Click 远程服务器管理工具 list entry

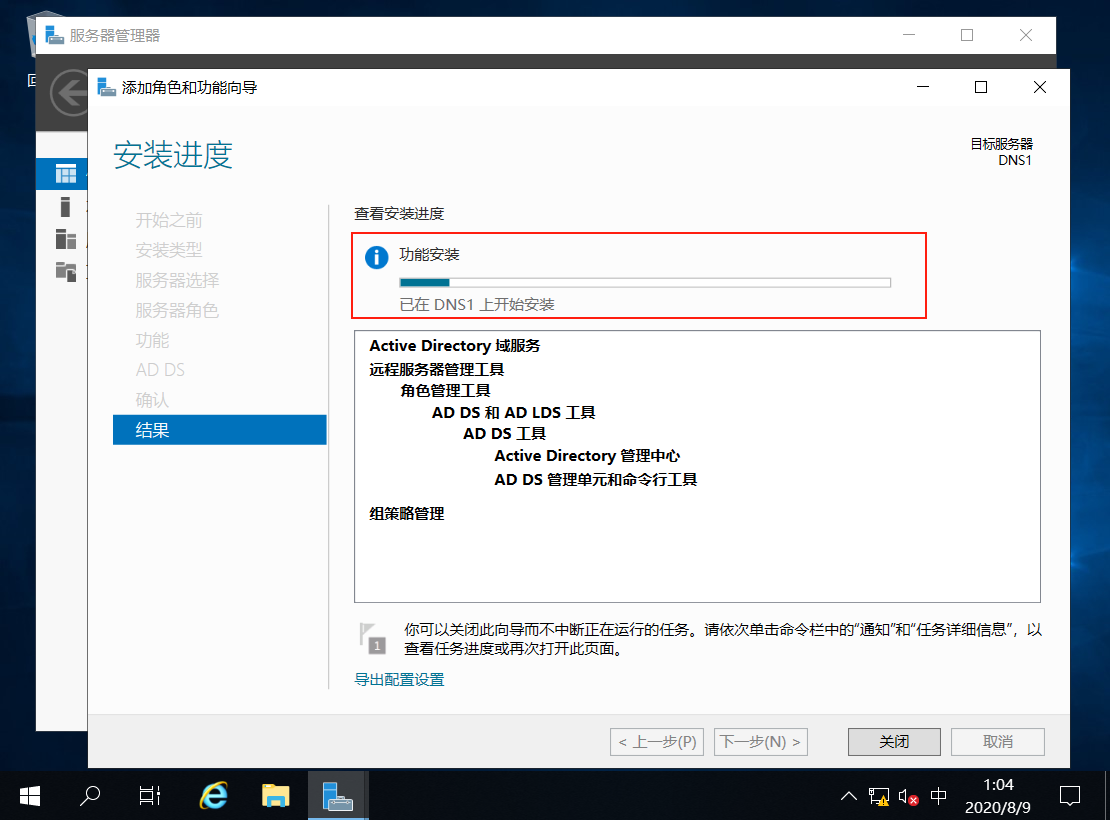tap(436, 370)
